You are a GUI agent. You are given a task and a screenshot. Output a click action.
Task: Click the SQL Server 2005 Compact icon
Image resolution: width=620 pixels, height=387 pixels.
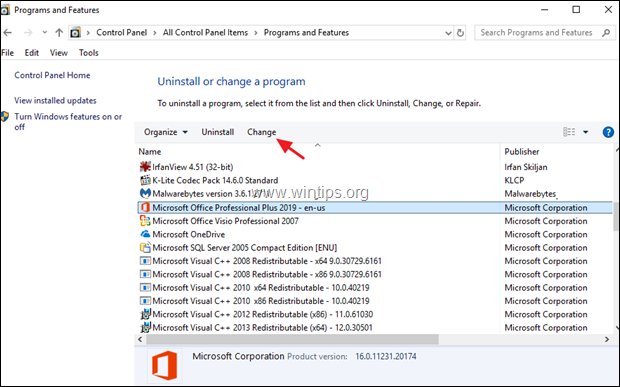tap(145, 247)
